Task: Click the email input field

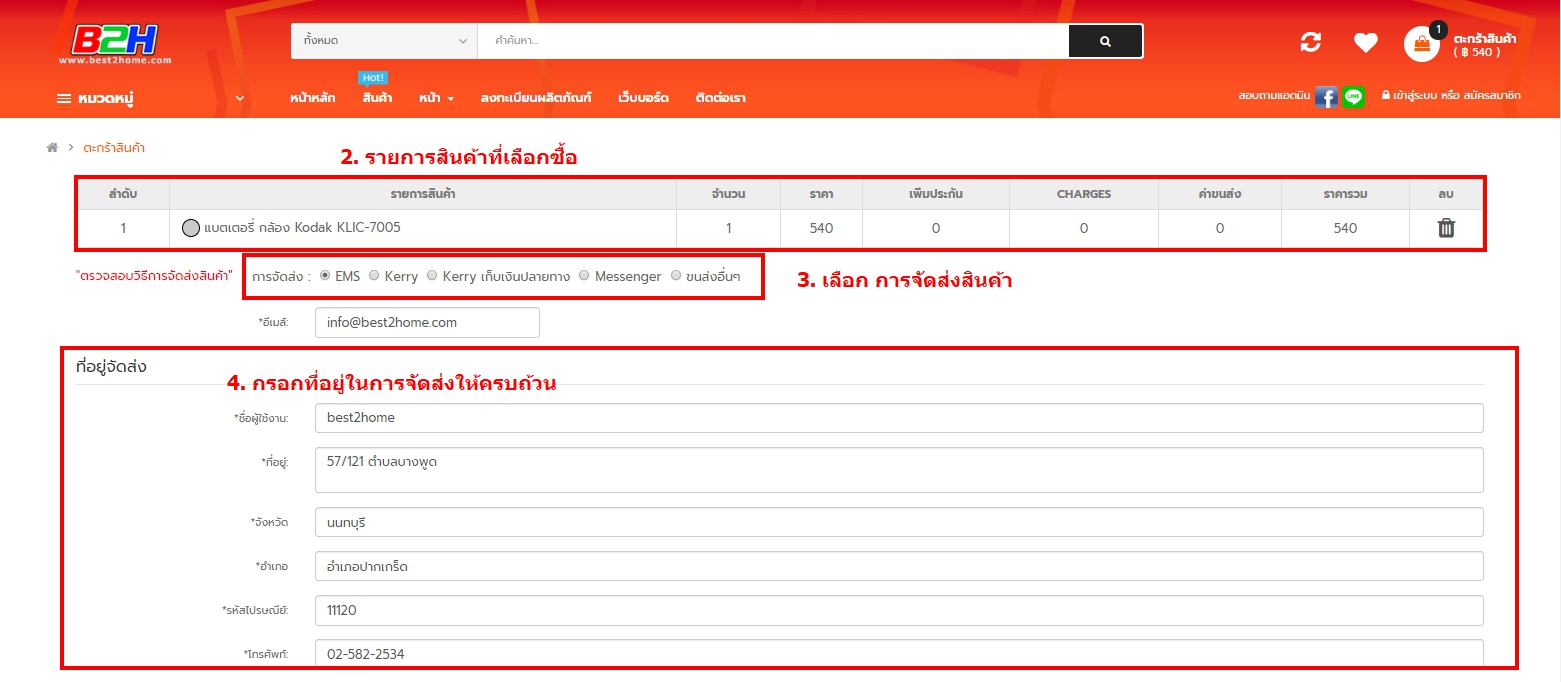Action: pyautogui.click(x=427, y=323)
